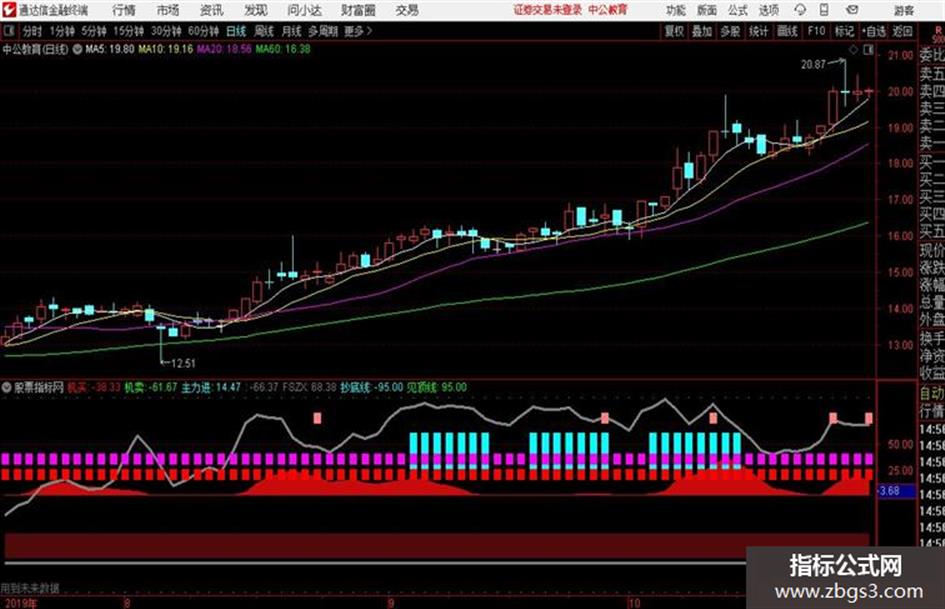Open the 发现 menu
The height and width of the screenshot is (609, 945).
tap(255, 10)
